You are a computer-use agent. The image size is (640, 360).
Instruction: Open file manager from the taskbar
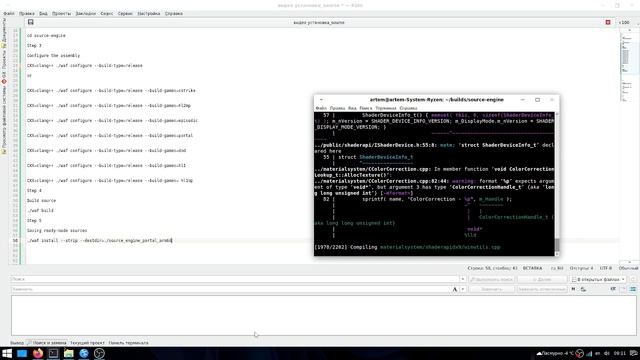tap(69, 353)
